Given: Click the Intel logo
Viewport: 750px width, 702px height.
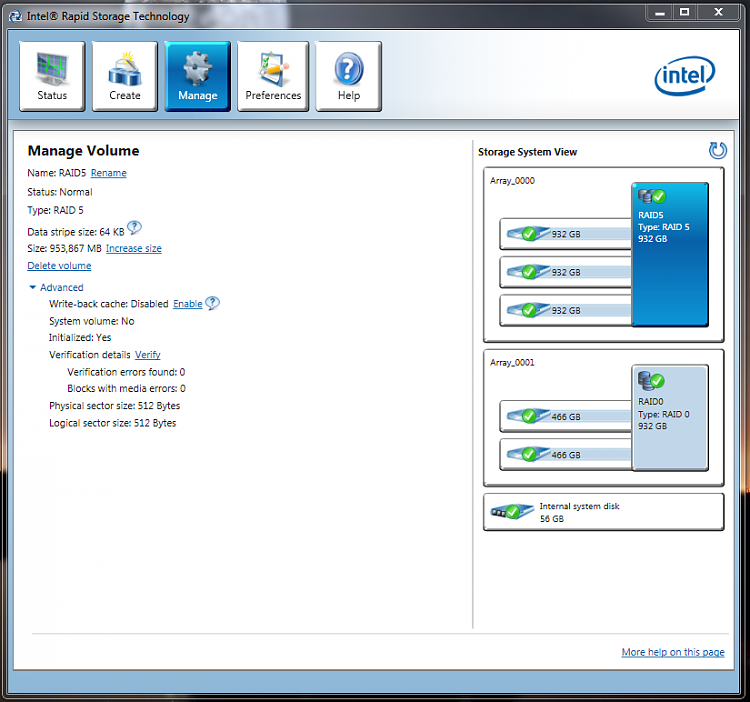Looking at the screenshot, I should [x=684, y=76].
